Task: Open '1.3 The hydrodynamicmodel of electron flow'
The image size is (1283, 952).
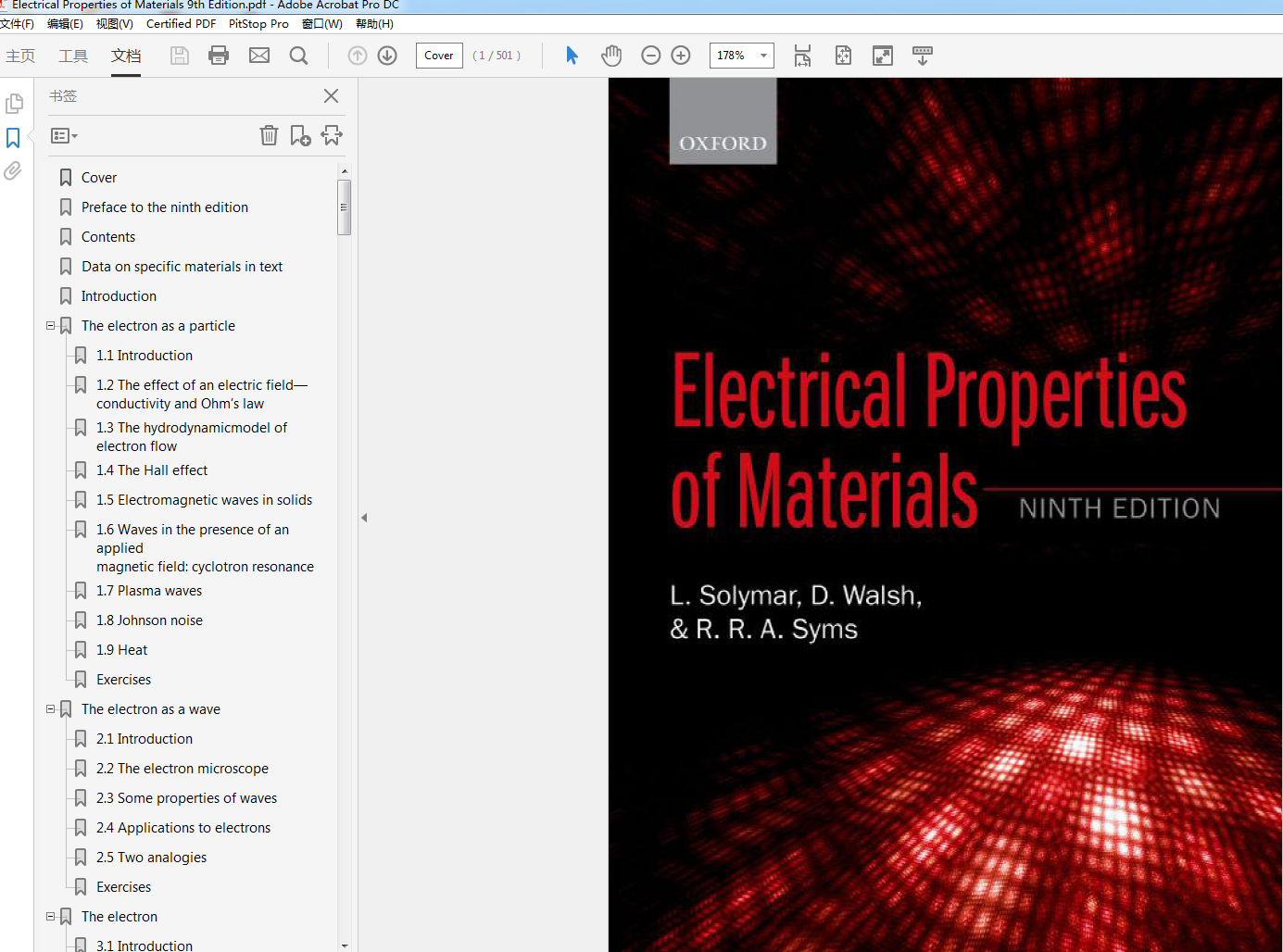Action: pyautogui.click(x=192, y=437)
